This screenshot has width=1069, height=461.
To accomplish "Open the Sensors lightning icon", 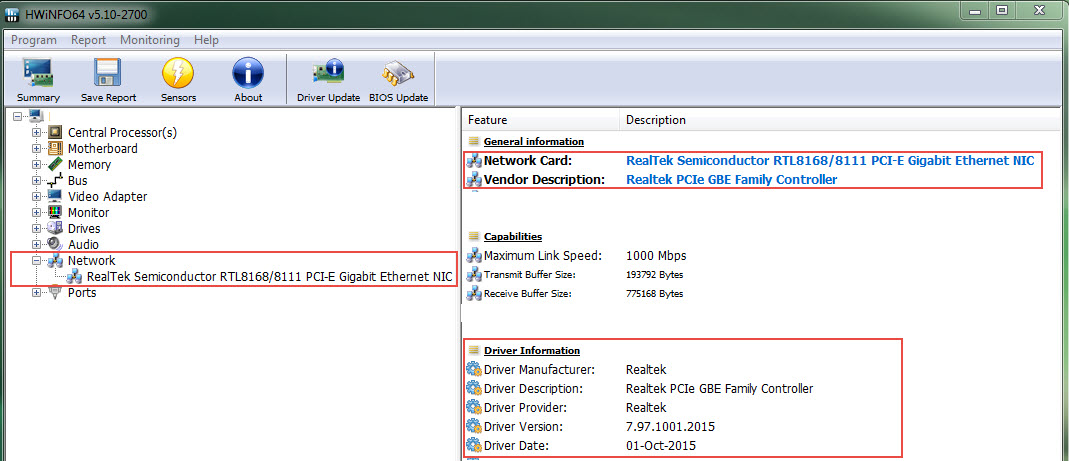I will (x=177, y=78).
